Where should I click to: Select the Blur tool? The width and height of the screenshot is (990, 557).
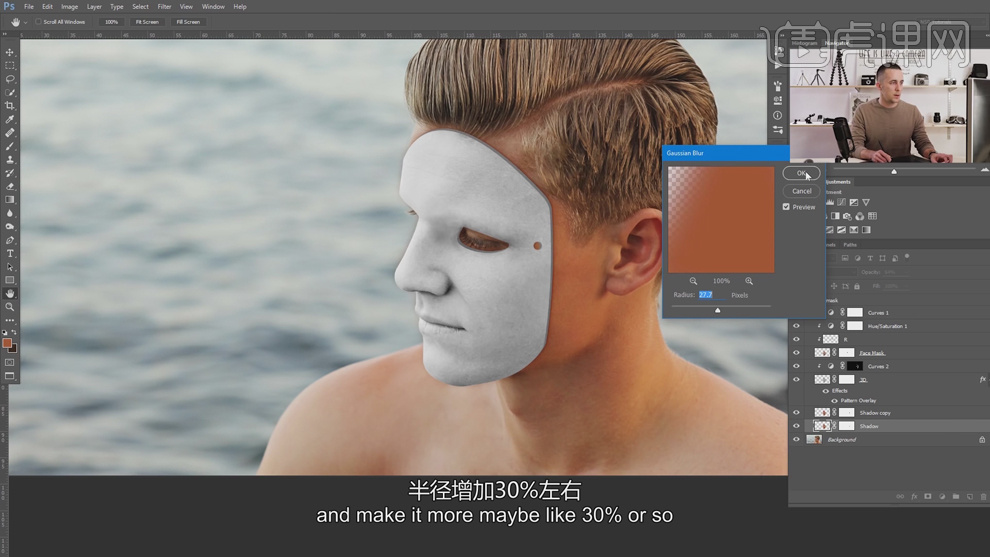pos(9,213)
